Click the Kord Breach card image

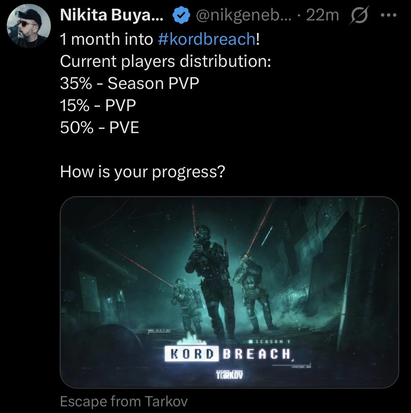229,292
